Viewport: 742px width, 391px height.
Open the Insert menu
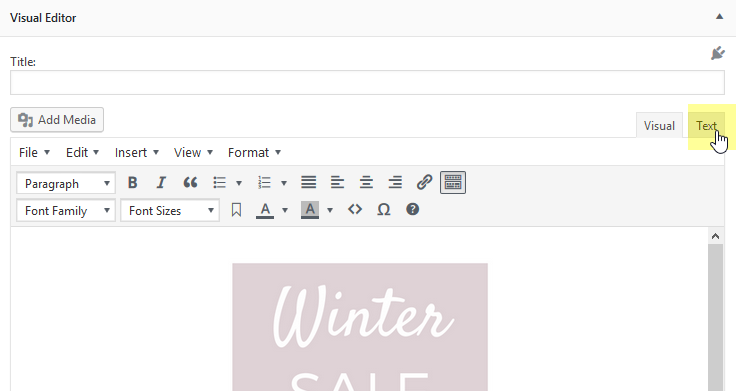136,152
